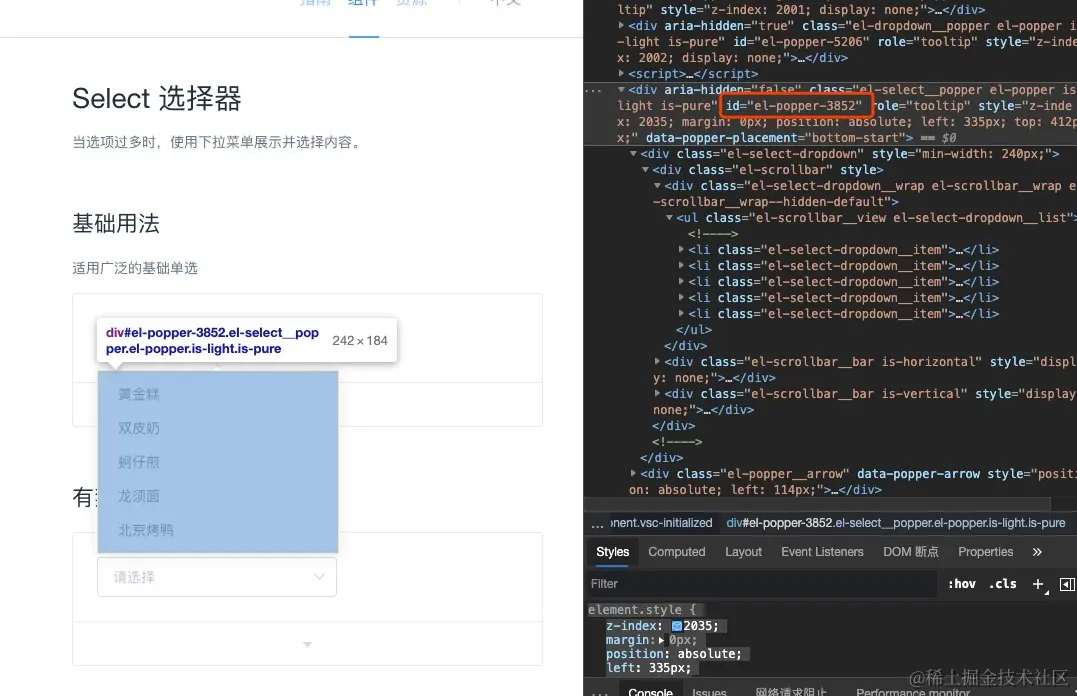Switch to the DOM 断点 tab
1077x696 pixels.
(910, 552)
